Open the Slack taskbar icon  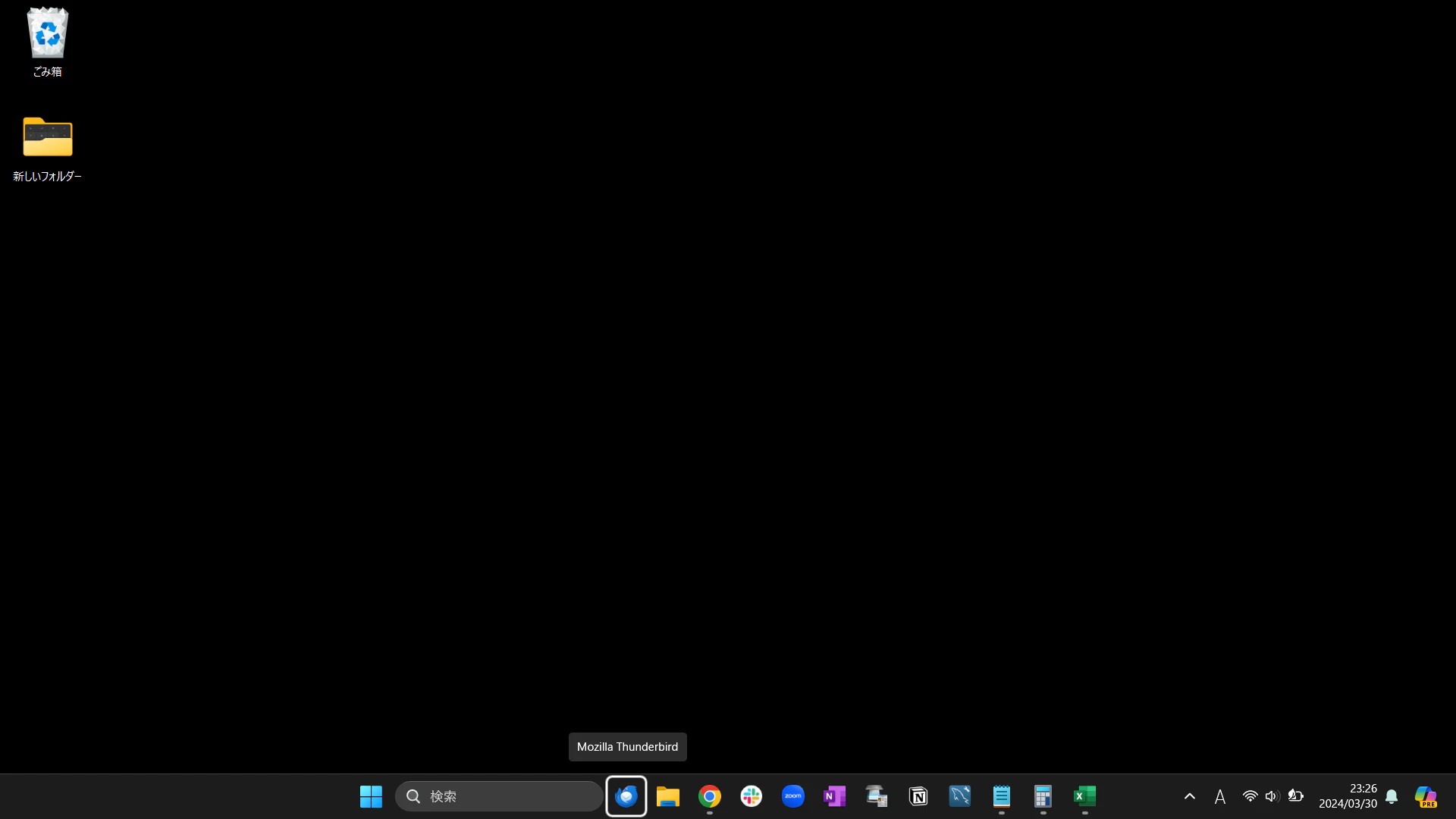pyautogui.click(x=752, y=796)
